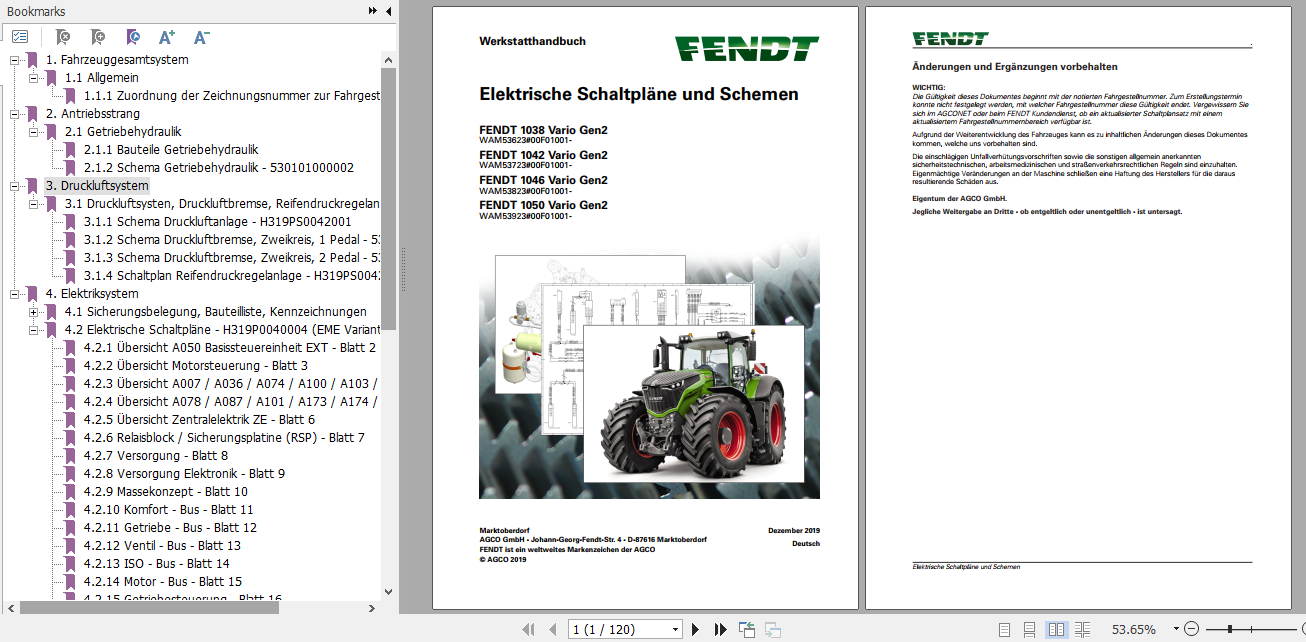Open bookmark 2.1.1 Bauteile Getriebehydraulik
This screenshot has width=1306, height=642.
click(171, 150)
